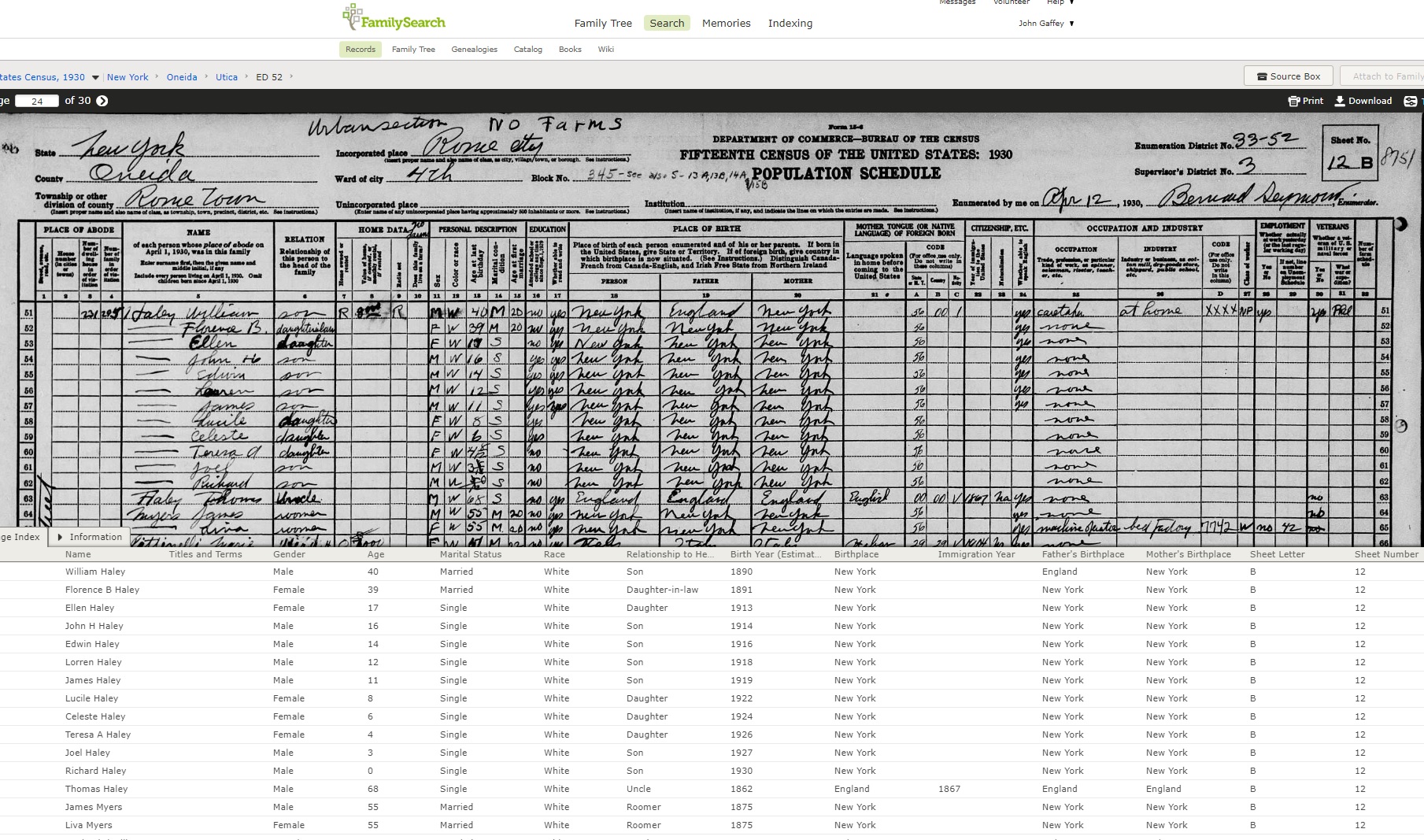This screenshot has height=840, width=1424.
Task: Select Ellen Haley in index
Action: point(90,608)
